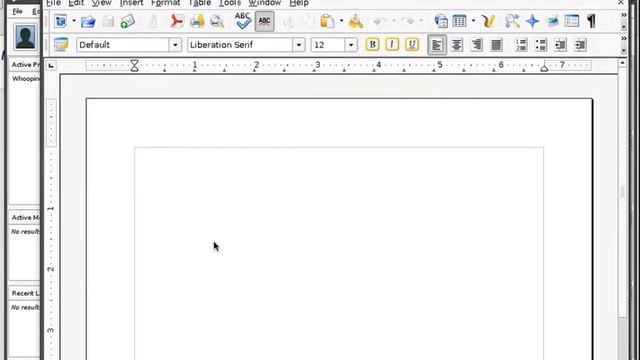
Task: Expand Undo history dropdown arrow
Action: coord(393,21)
